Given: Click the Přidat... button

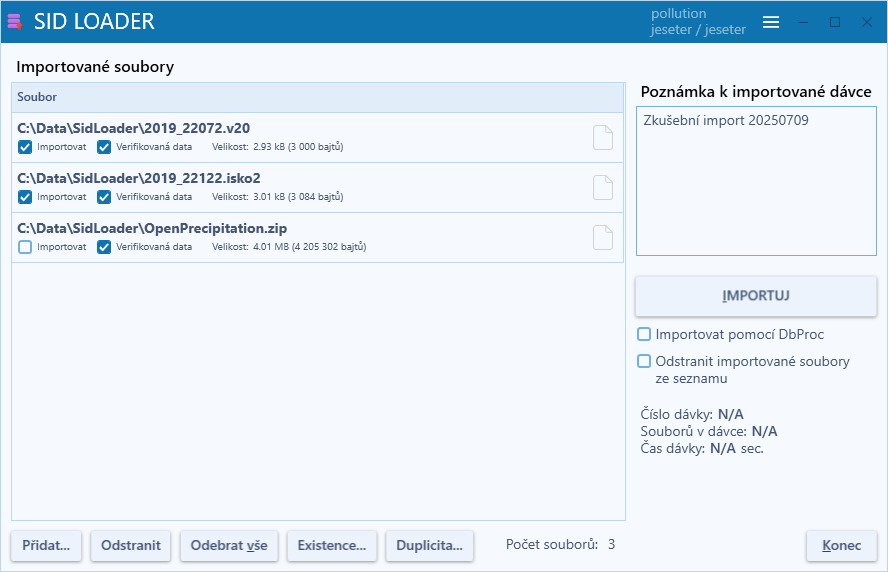Looking at the screenshot, I should (47, 545).
